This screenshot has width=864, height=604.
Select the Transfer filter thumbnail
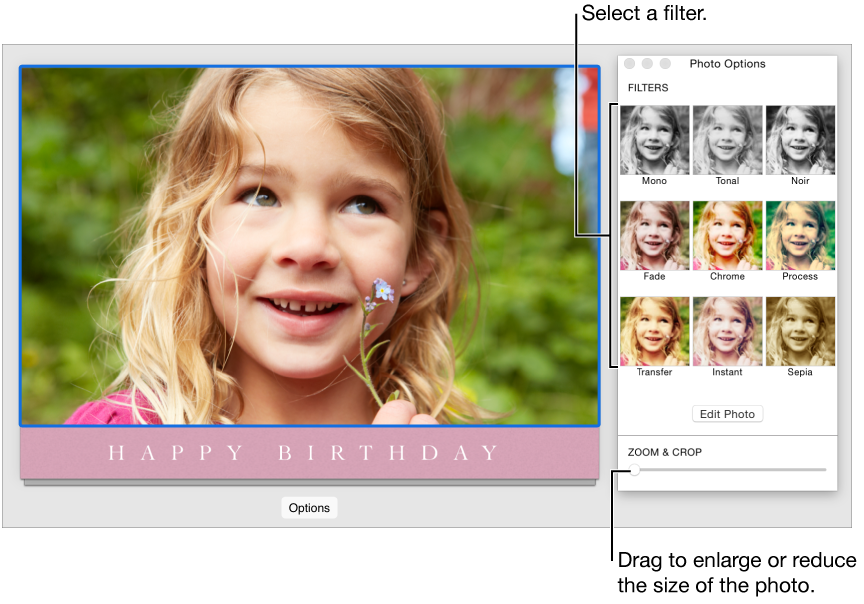[x=654, y=331]
